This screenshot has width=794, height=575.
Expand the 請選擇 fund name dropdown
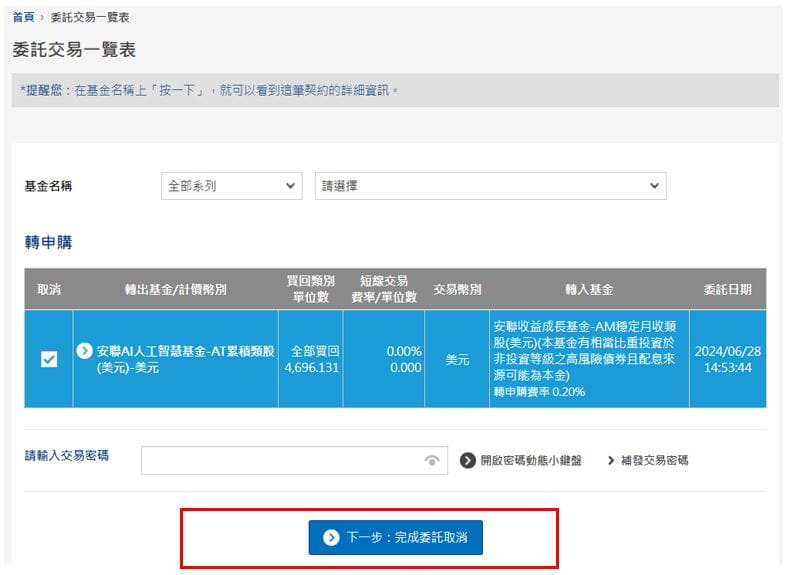pyautogui.click(x=490, y=186)
